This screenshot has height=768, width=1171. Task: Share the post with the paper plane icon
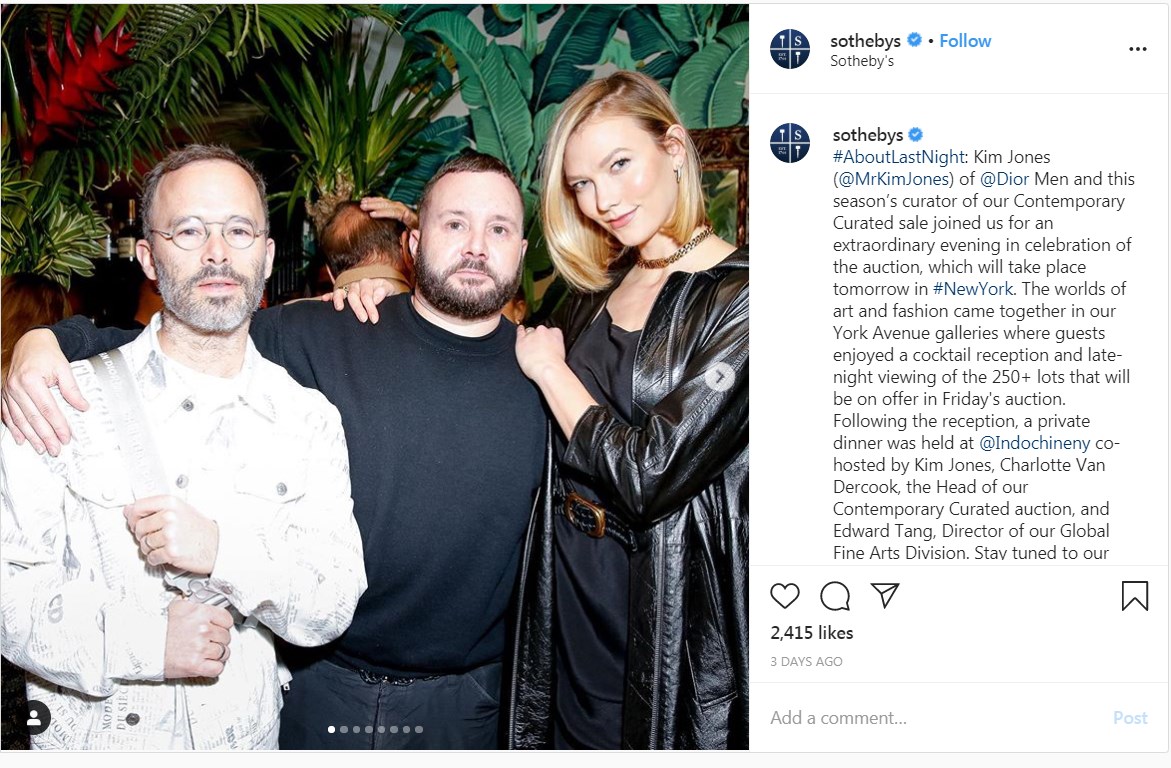(x=885, y=595)
